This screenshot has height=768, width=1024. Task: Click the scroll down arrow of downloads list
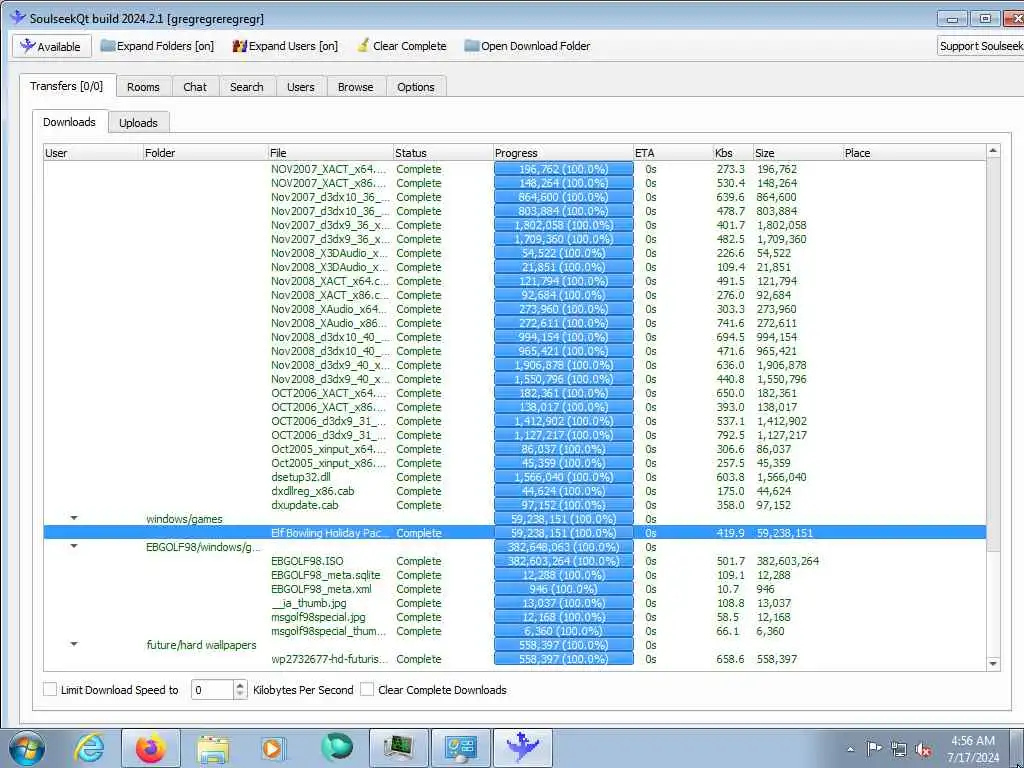coord(993,664)
